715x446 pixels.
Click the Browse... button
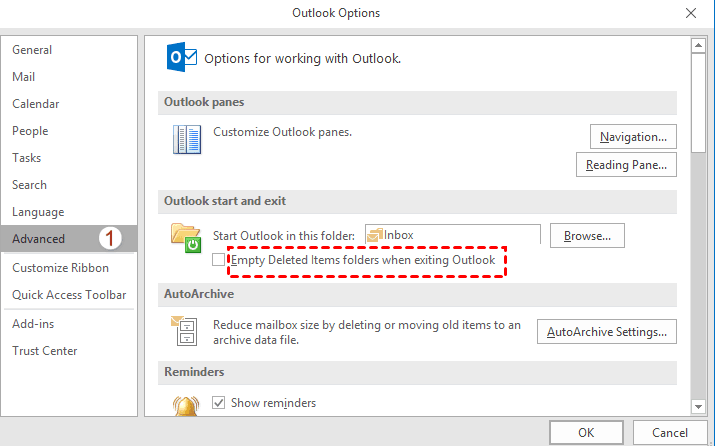click(x=587, y=236)
